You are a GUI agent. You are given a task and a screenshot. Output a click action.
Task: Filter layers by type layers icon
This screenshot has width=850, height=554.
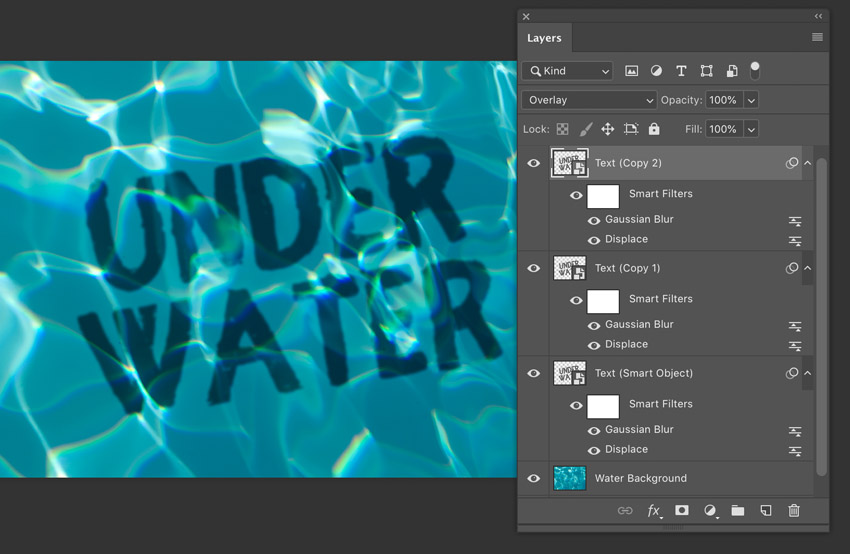[681, 71]
